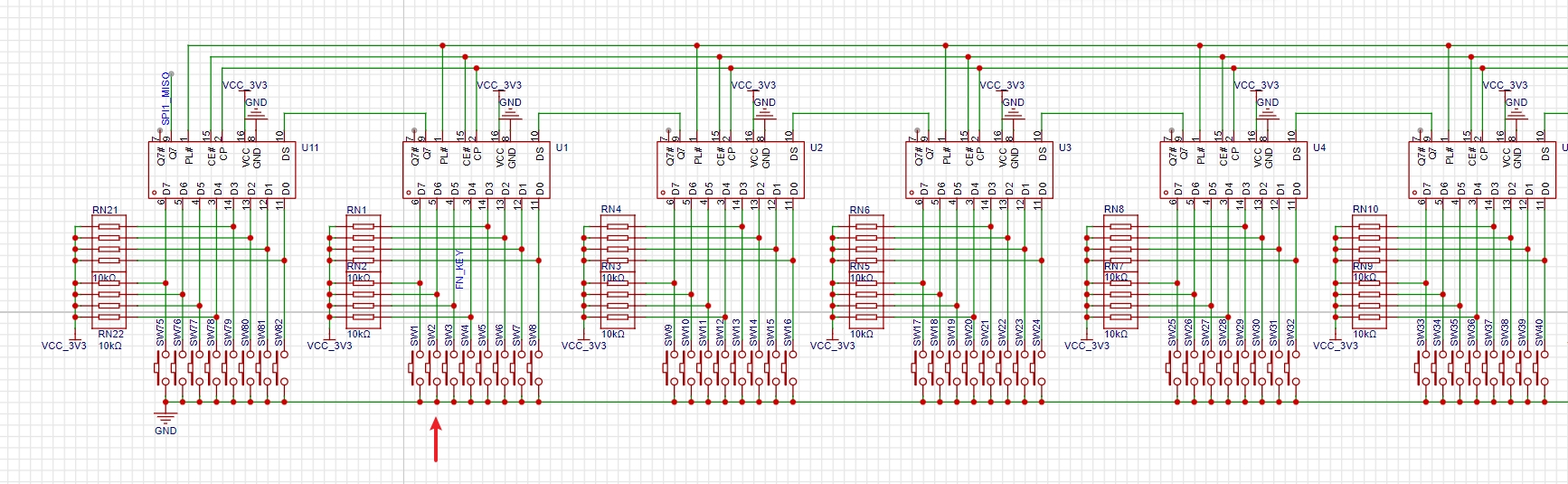Click the RN6 resistor network label
Screen dimensions: 1568x484
click(860, 210)
